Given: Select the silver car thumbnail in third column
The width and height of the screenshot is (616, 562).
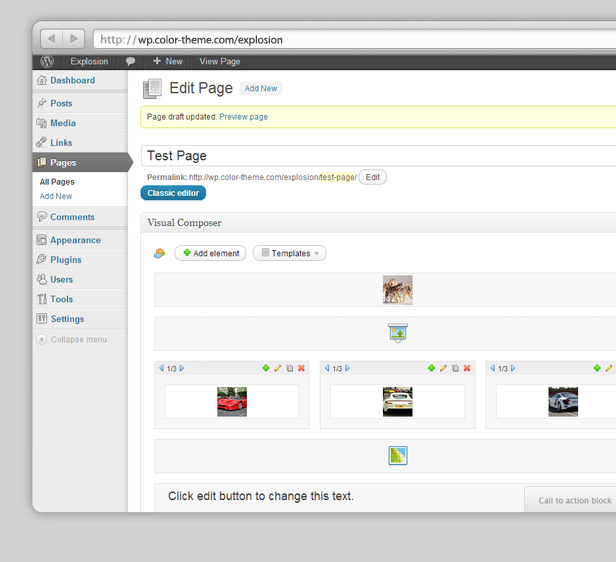Looking at the screenshot, I should (563, 402).
